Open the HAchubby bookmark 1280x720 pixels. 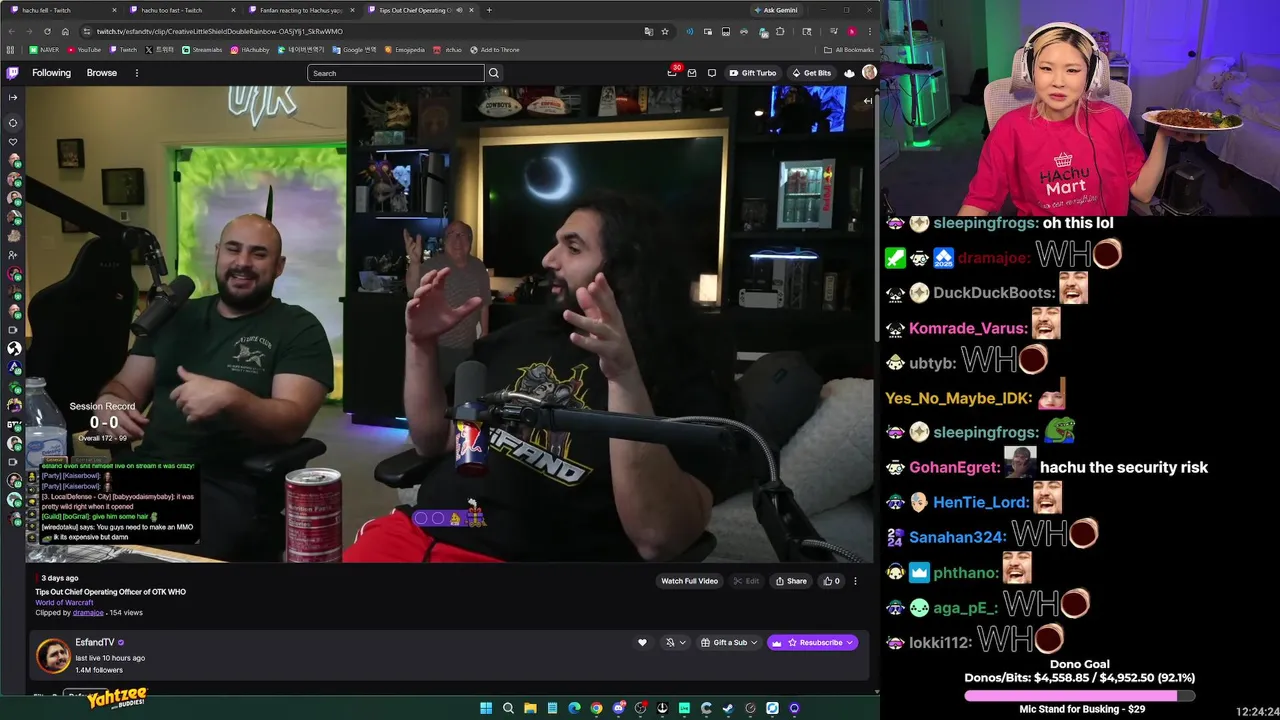click(249, 49)
